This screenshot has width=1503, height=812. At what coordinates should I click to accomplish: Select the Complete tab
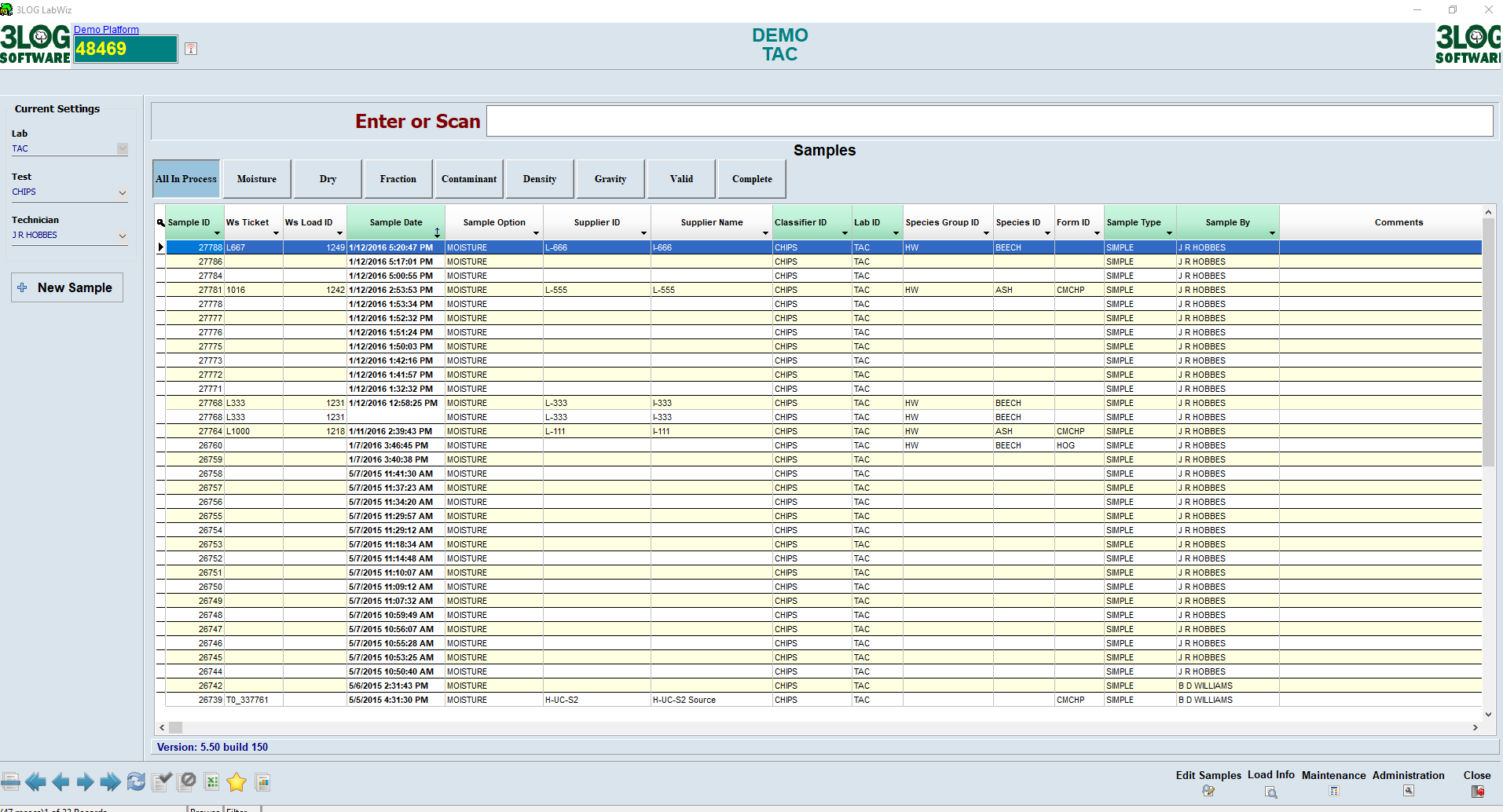(752, 179)
